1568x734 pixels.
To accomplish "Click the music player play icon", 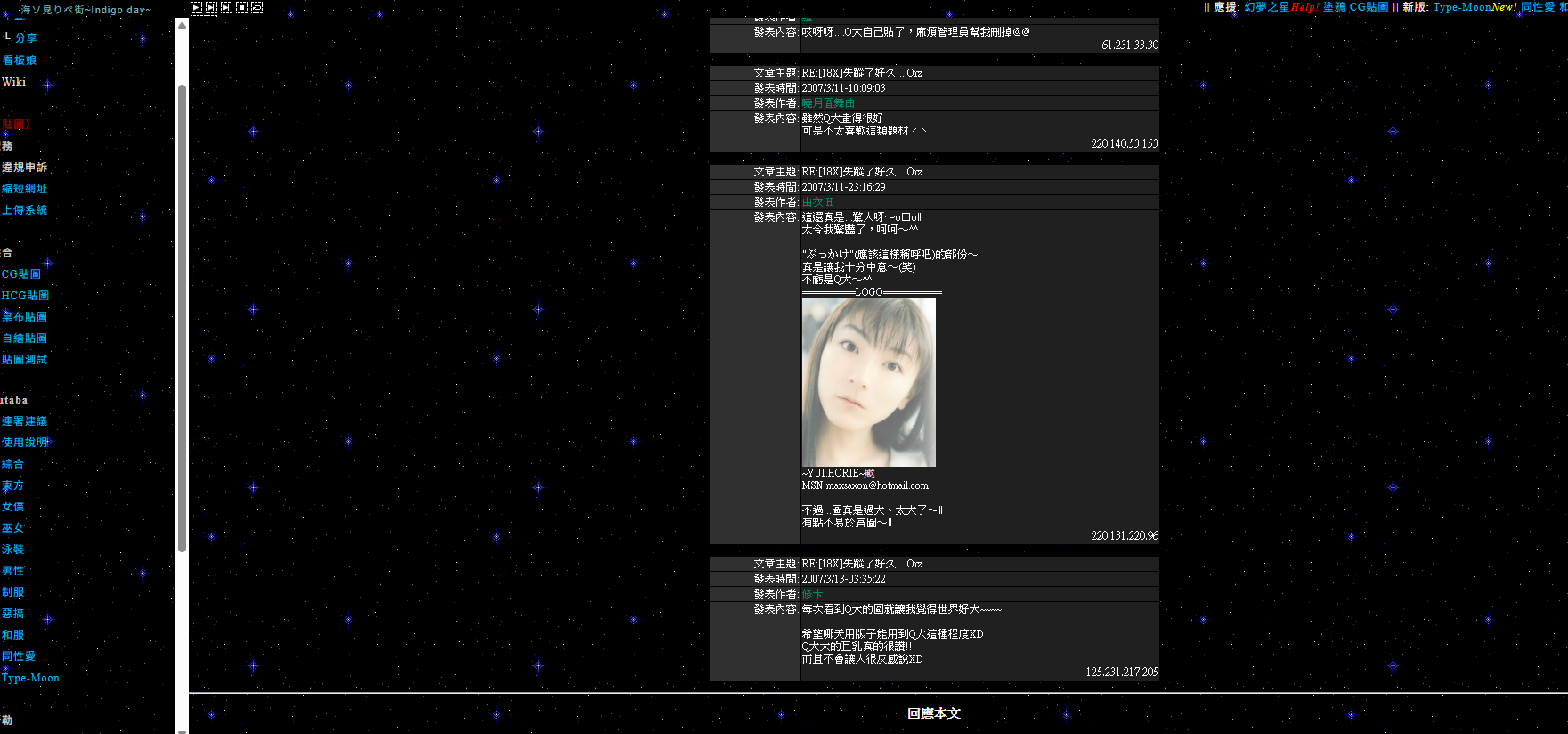I will pos(196,7).
